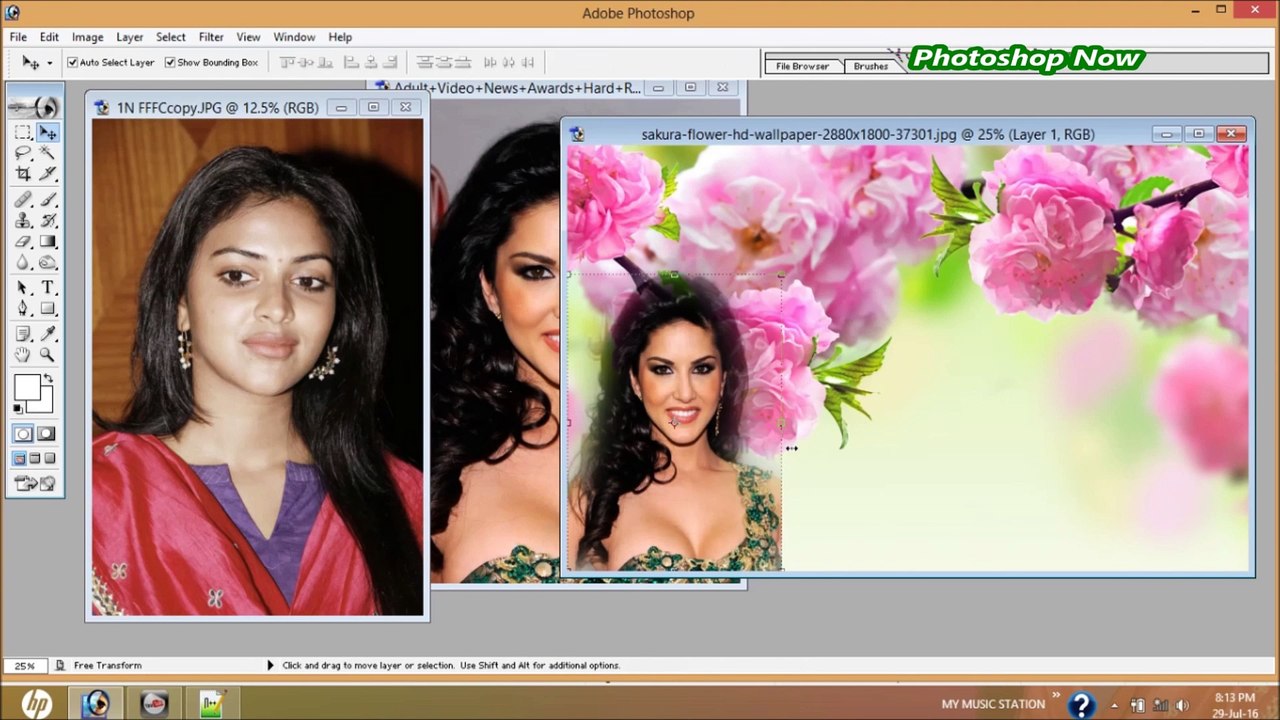
Task: Open the Brushes palette tab
Action: pos(871,66)
